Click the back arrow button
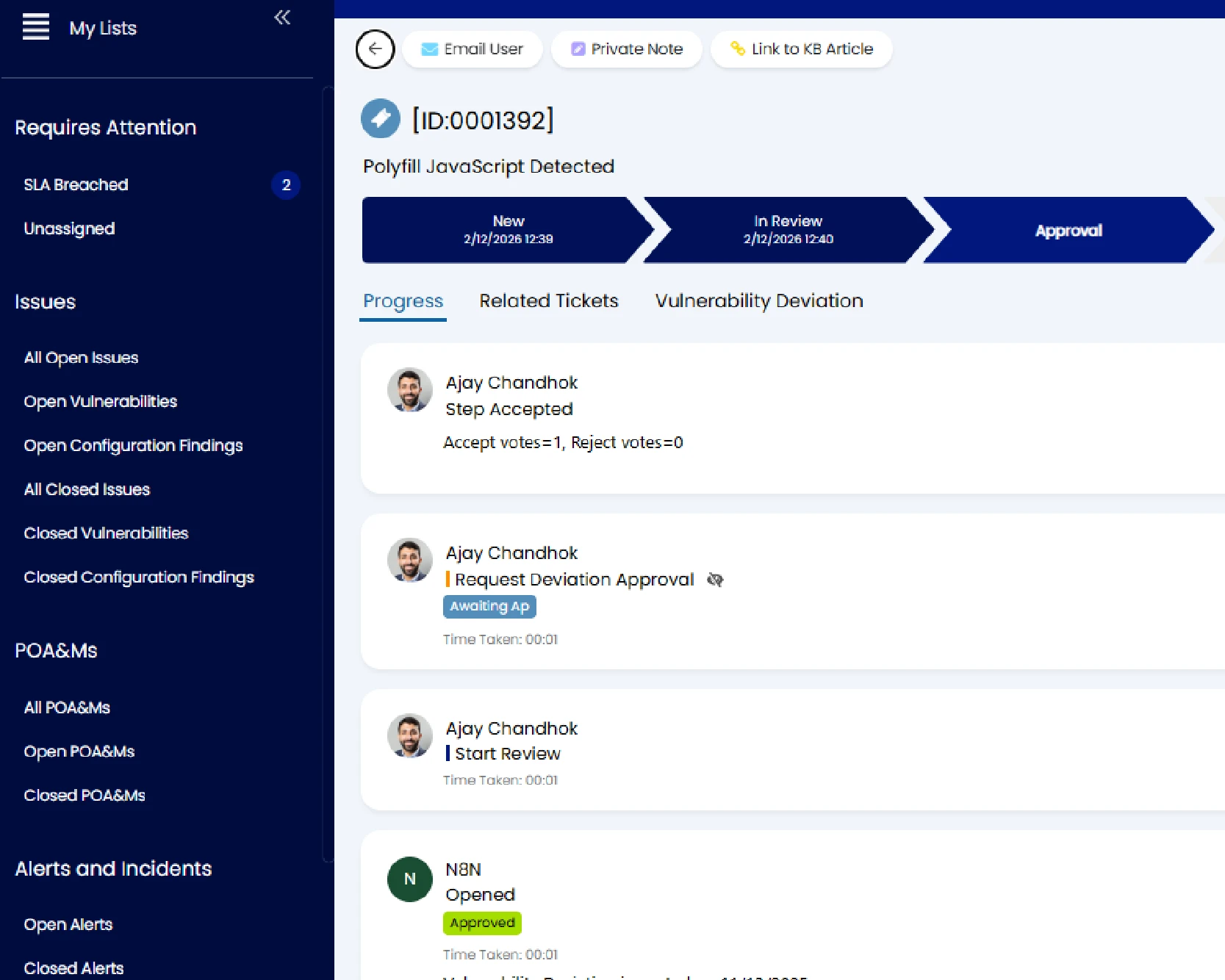 click(375, 49)
